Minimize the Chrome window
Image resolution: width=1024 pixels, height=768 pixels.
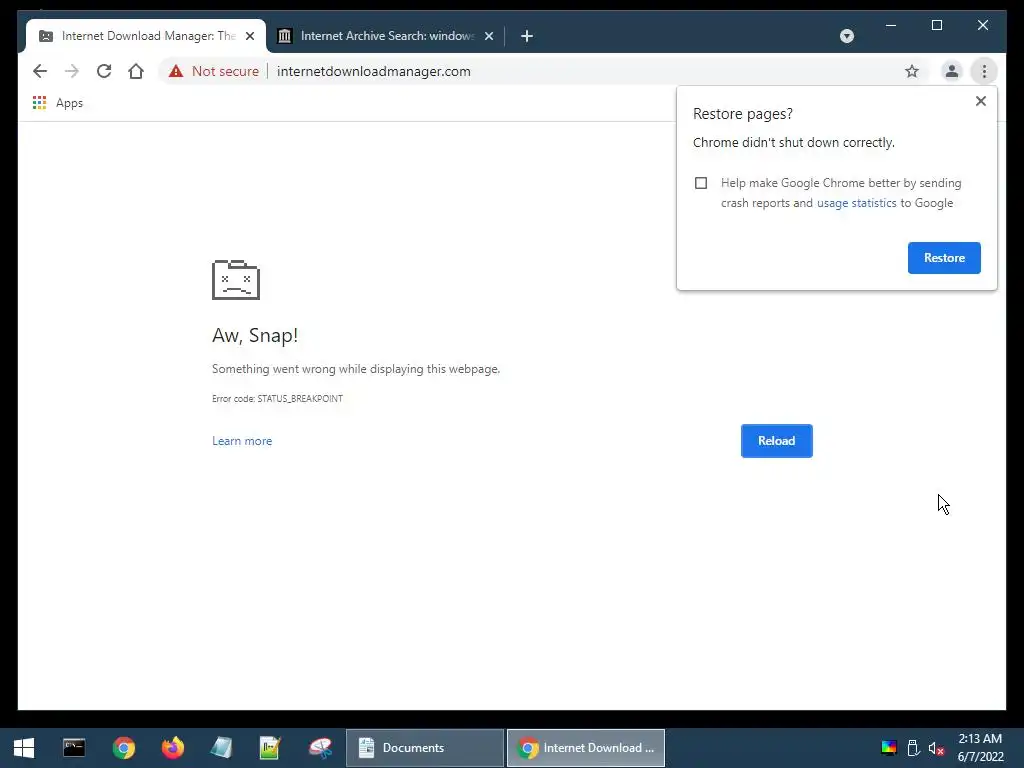pos(891,25)
